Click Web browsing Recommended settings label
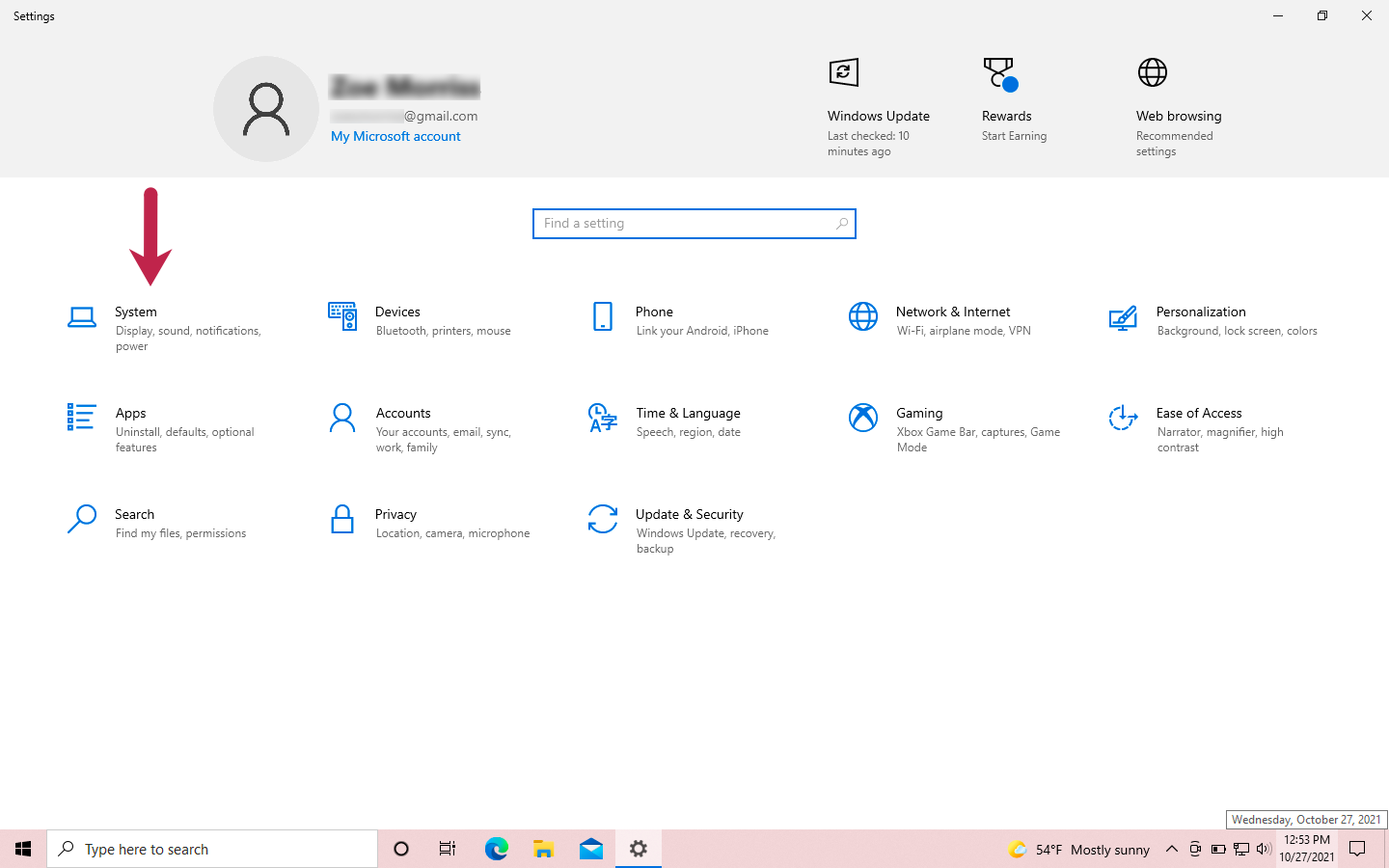Image resolution: width=1389 pixels, height=868 pixels. click(1174, 144)
